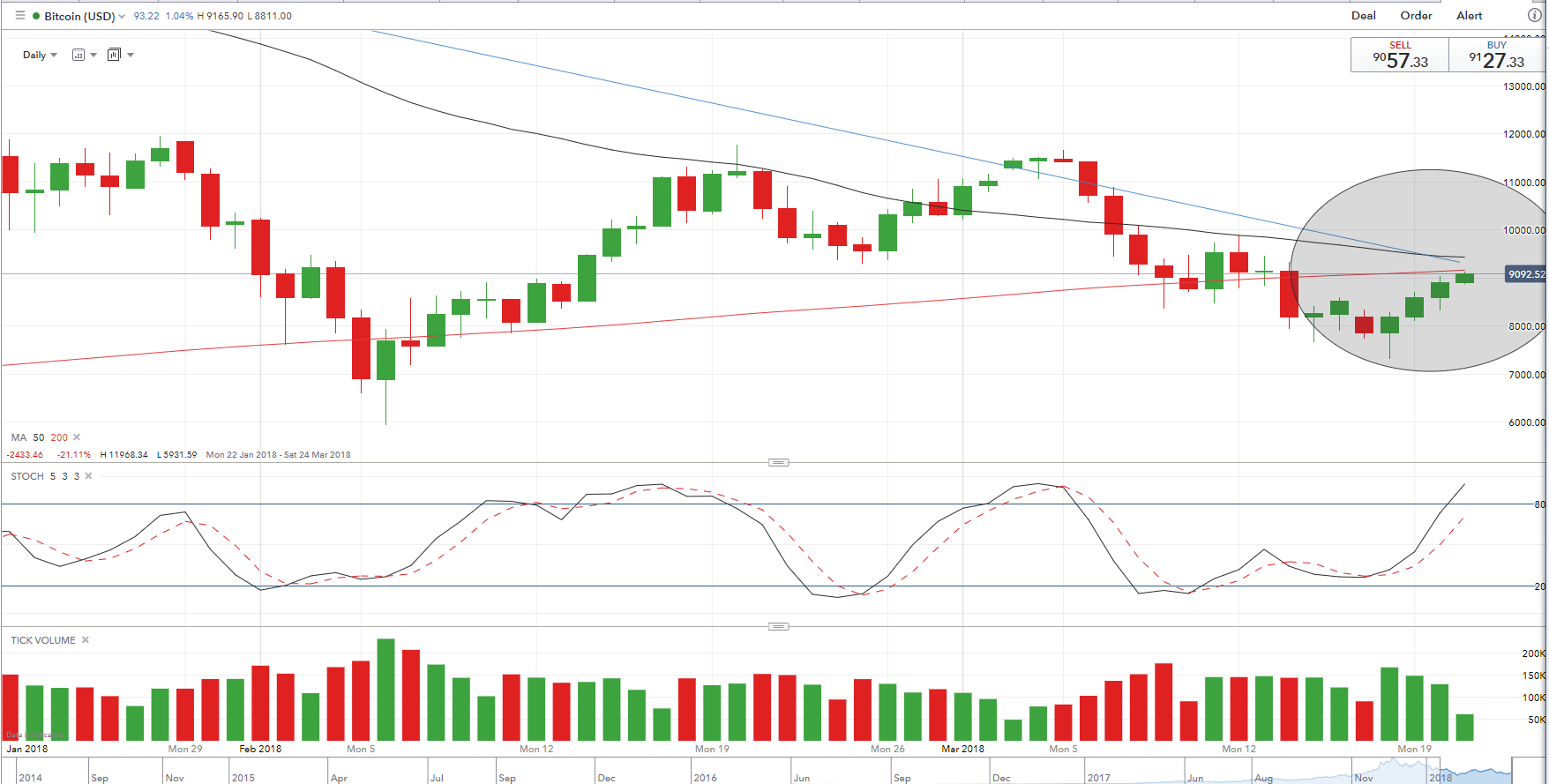This screenshot has height=784, width=1549.
Task: Expand the arrow beside the chart type icon
Action: 131,55
